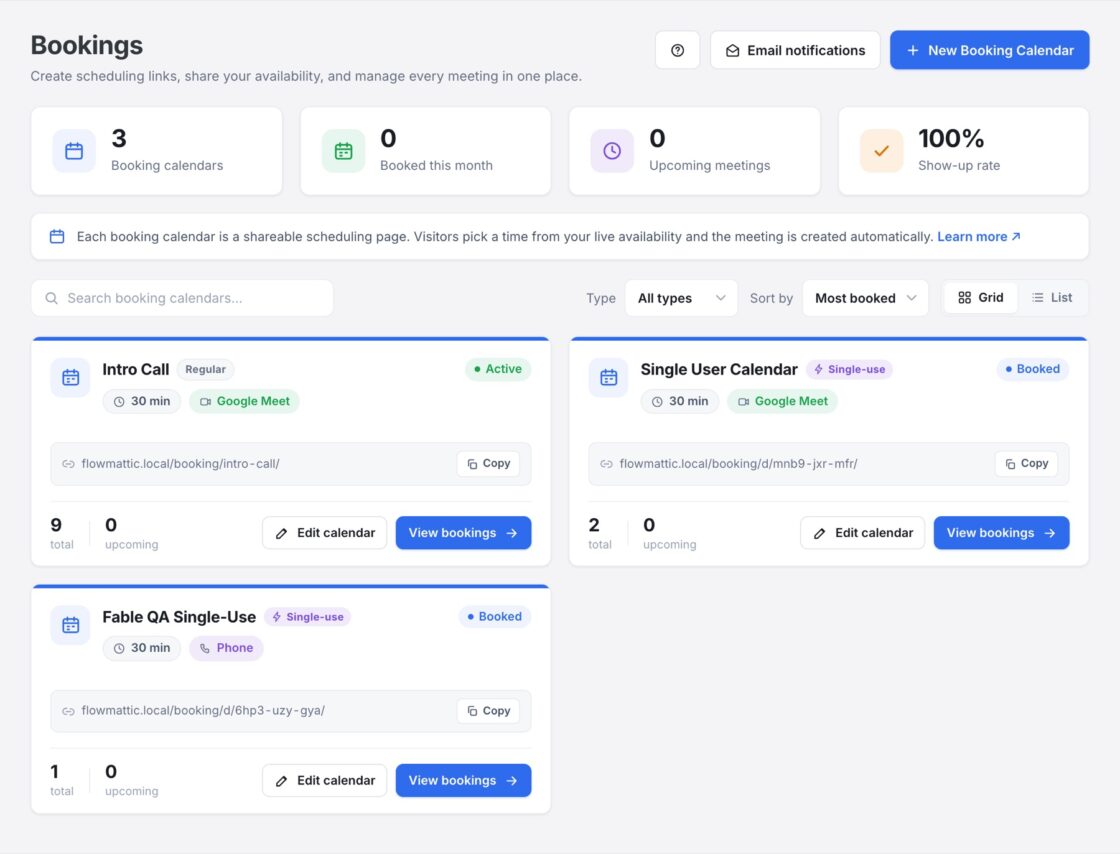The image size is (1120, 854).
Task: Click the clock icon in Intro Call's 30 min tag
Action: (x=119, y=401)
